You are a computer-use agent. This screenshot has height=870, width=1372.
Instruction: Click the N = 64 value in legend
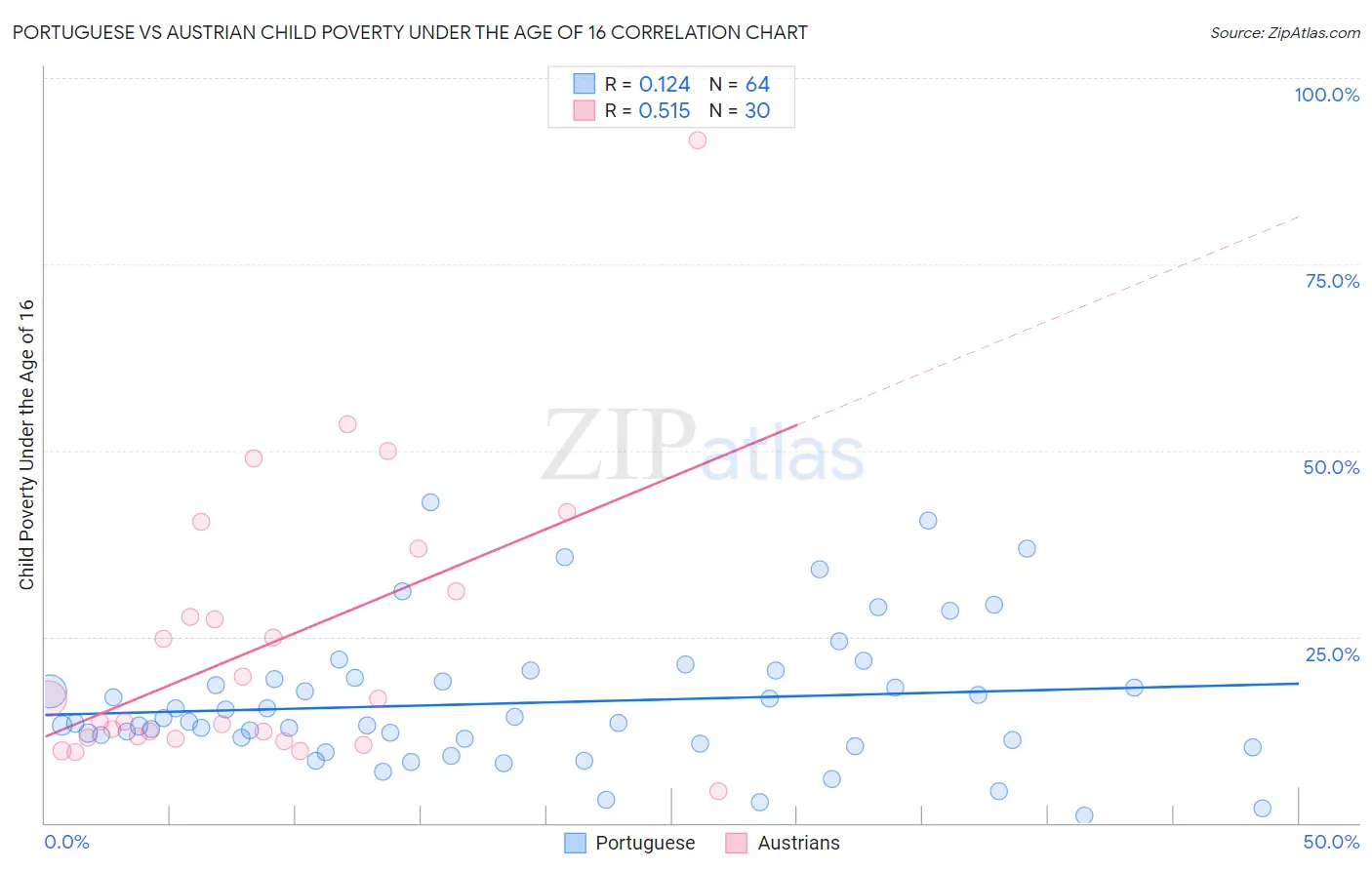click(x=740, y=84)
